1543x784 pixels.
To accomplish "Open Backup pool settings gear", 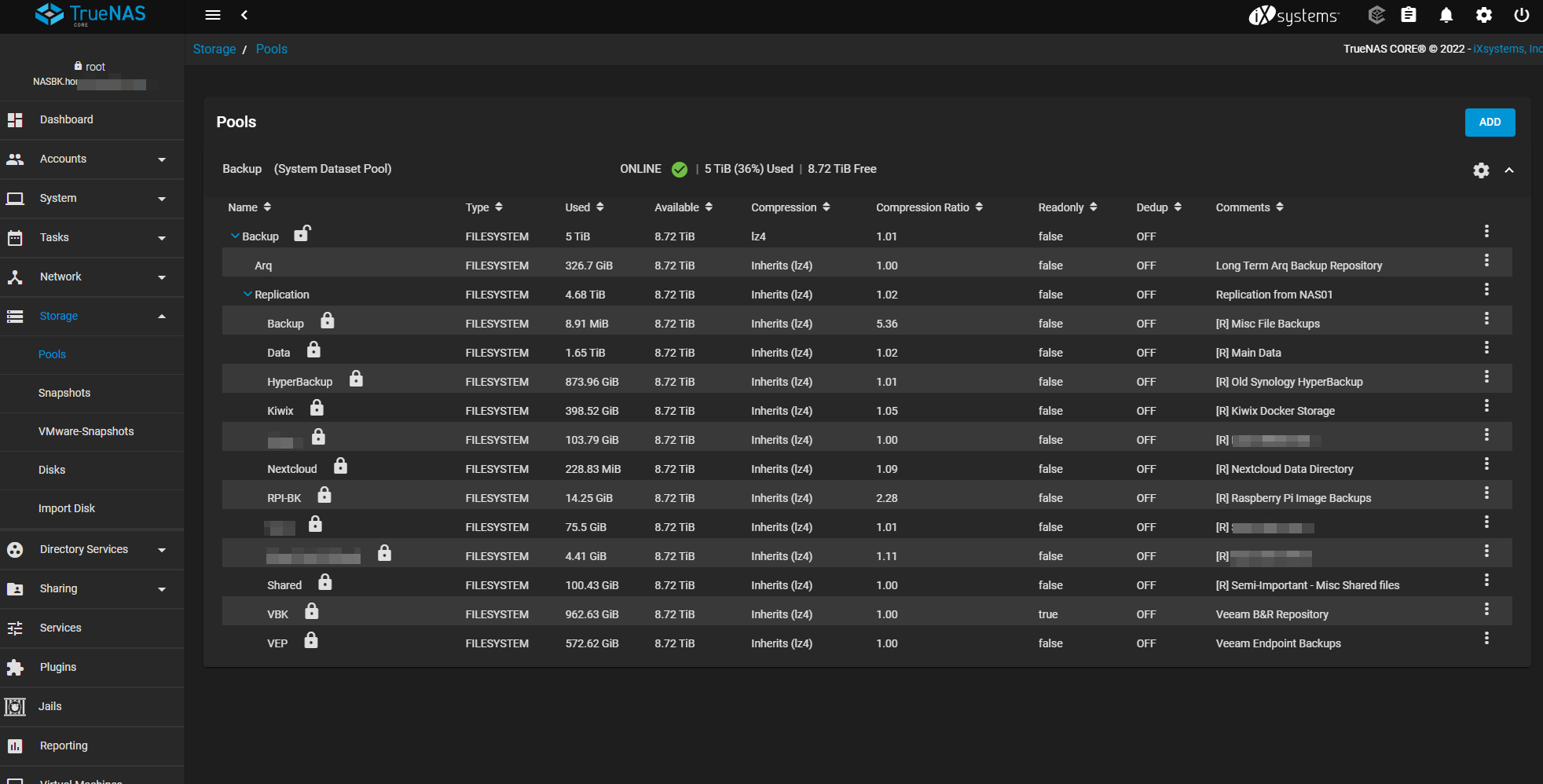I will click(x=1481, y=170).
